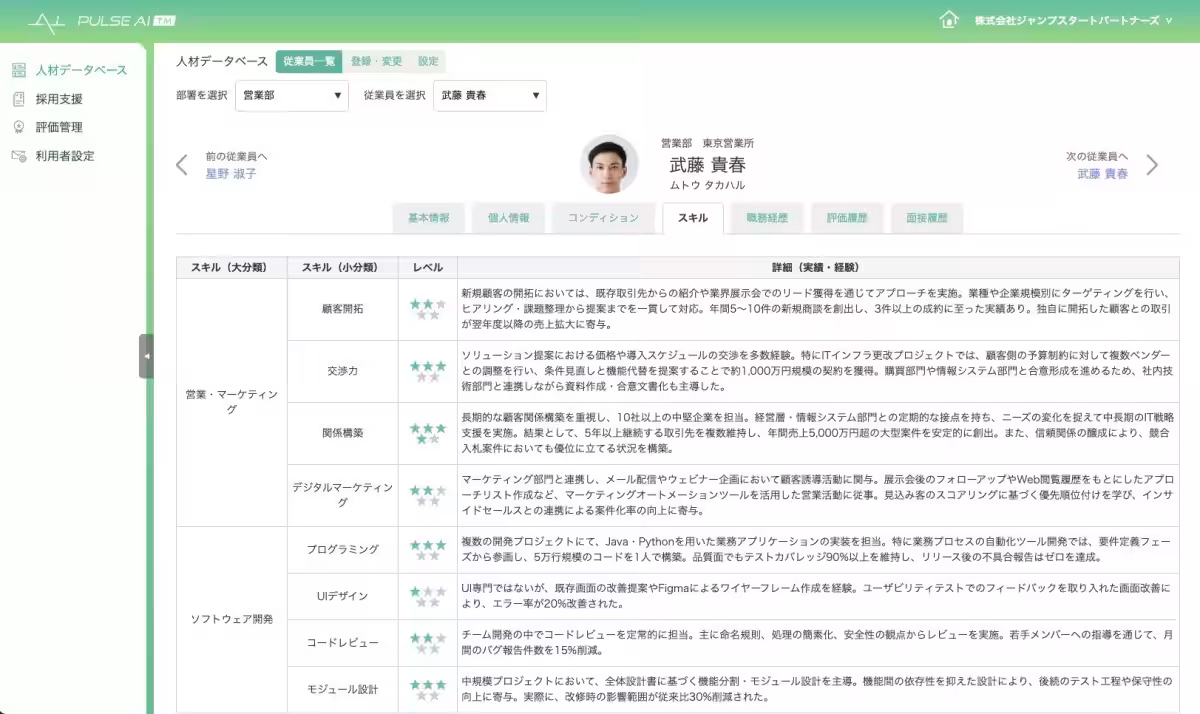Image resolution: width=1200 pixels, height=714 pixels.
Task: Select the 人材データベース sidebar icon
Action: point(16,70)
